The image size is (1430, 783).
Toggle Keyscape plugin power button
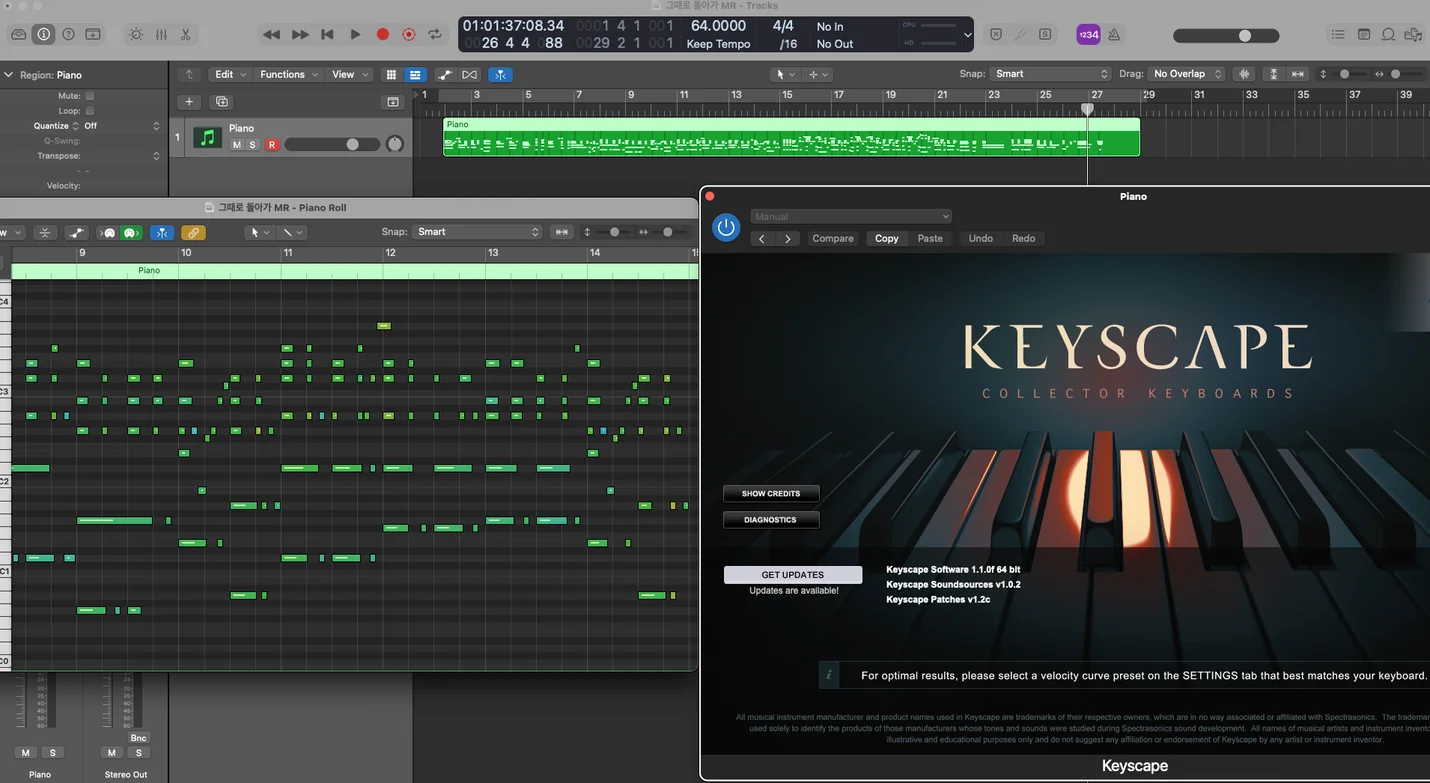[727, 227]
